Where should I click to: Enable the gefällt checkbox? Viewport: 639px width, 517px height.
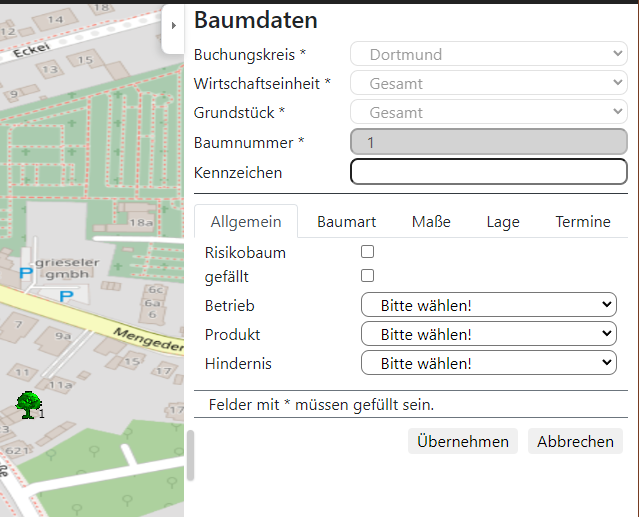[x=367, y=275]
